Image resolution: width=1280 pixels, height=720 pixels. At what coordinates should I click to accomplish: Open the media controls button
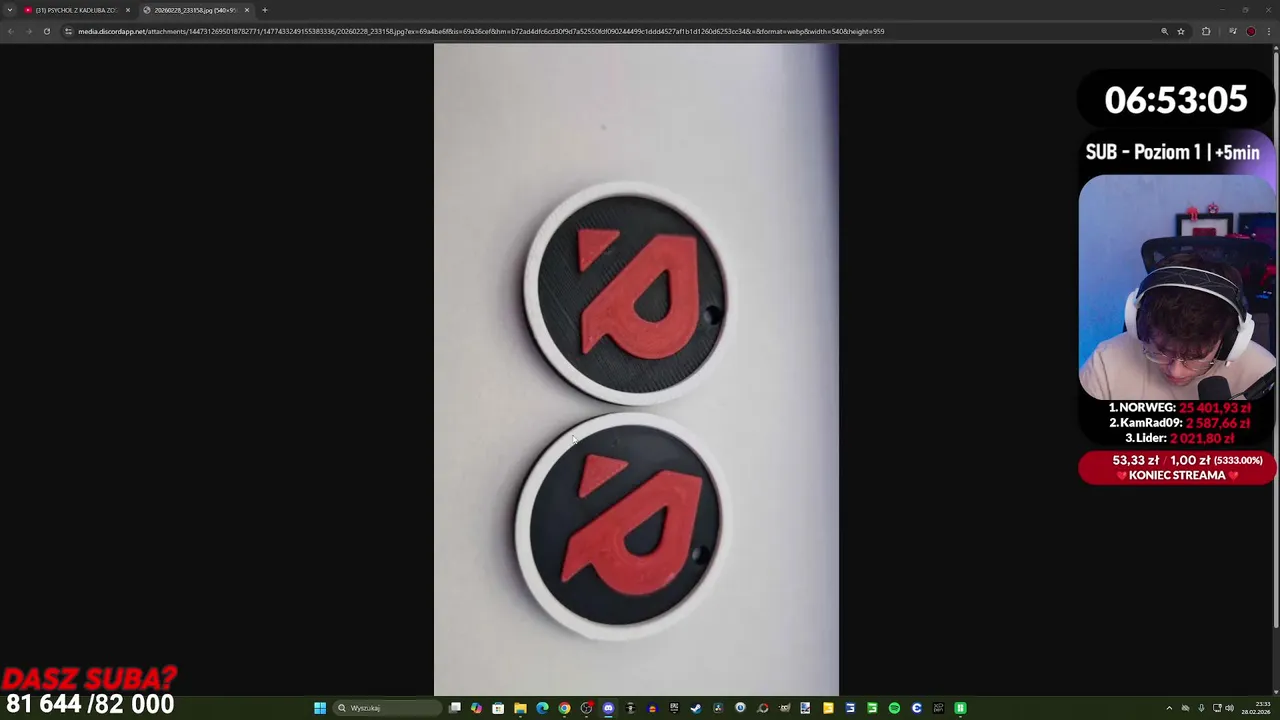pyautogui.click(x=1233, y=31)
